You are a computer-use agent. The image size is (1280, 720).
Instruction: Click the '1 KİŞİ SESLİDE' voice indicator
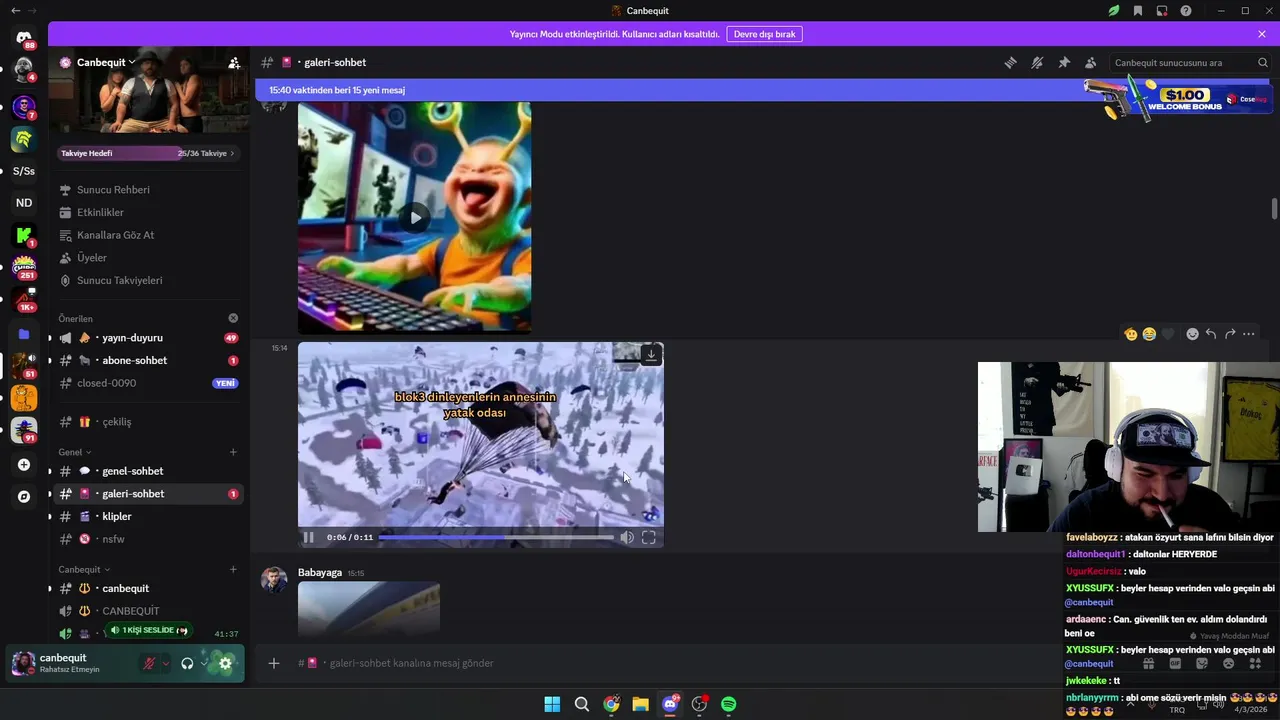[x=148, y=630]
